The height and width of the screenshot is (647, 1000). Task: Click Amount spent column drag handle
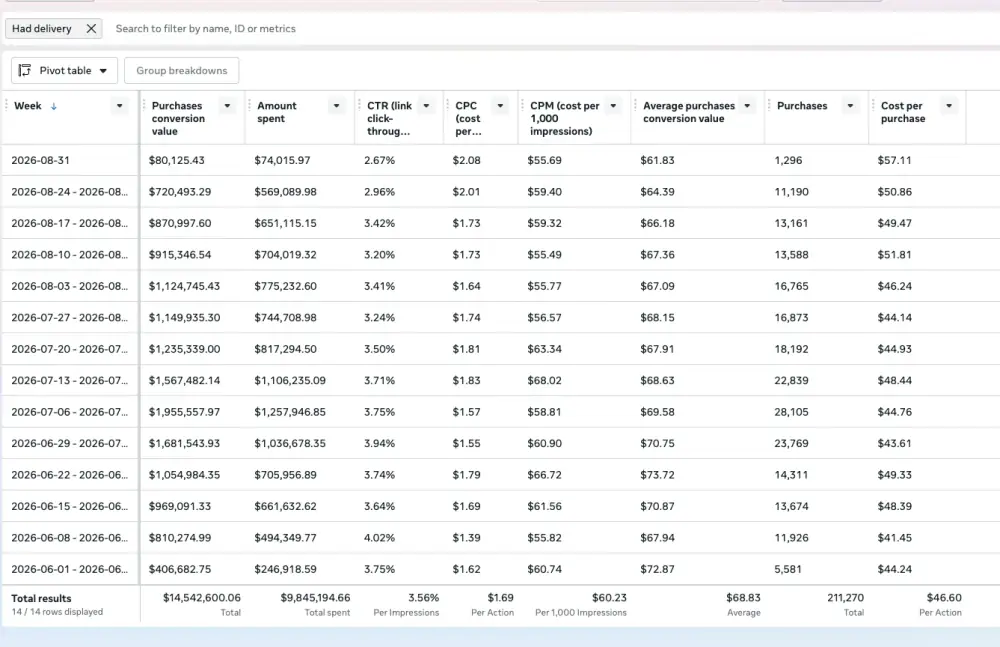click(x=250, y=105)
